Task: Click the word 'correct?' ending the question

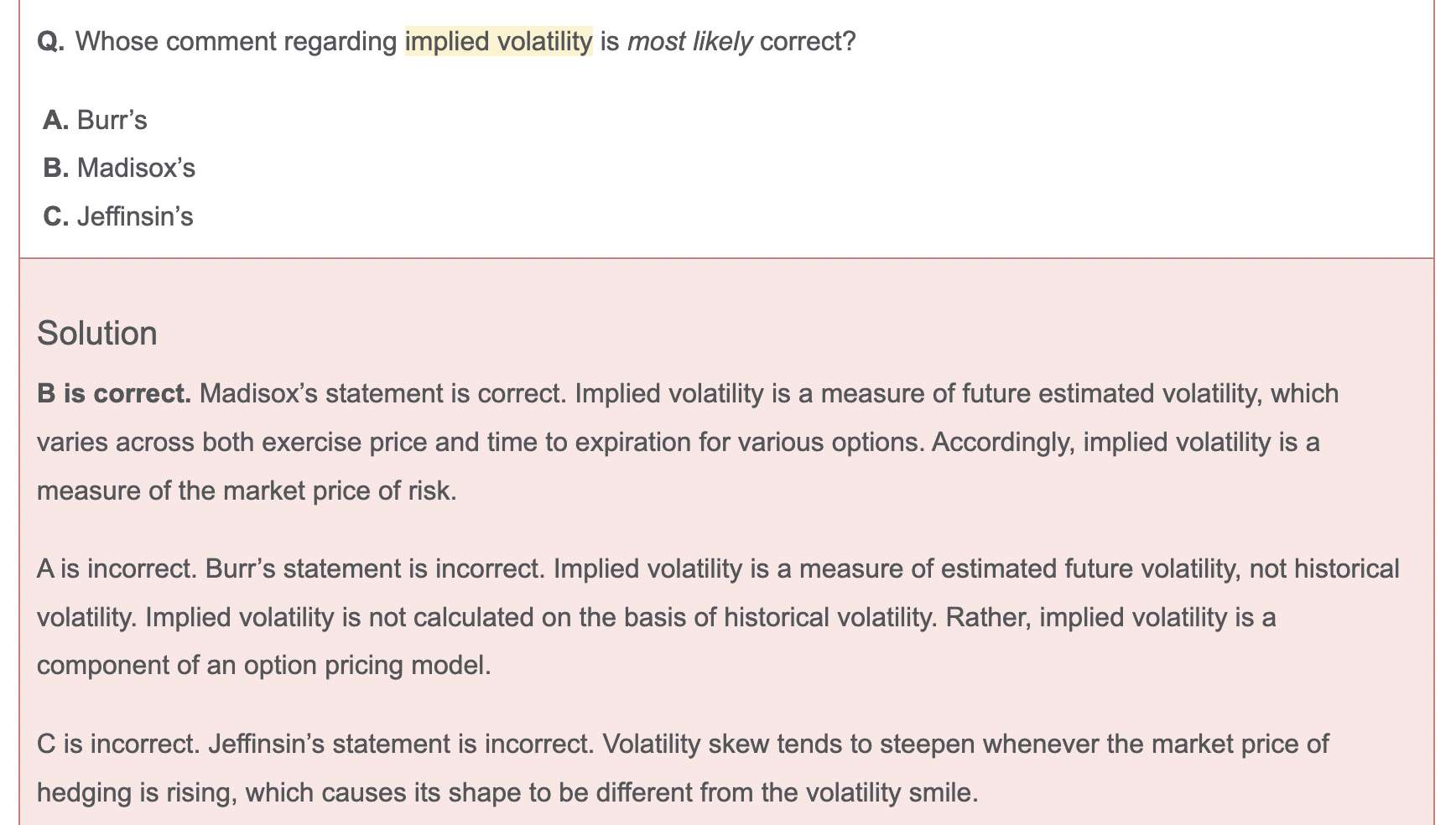Action: 808,41
